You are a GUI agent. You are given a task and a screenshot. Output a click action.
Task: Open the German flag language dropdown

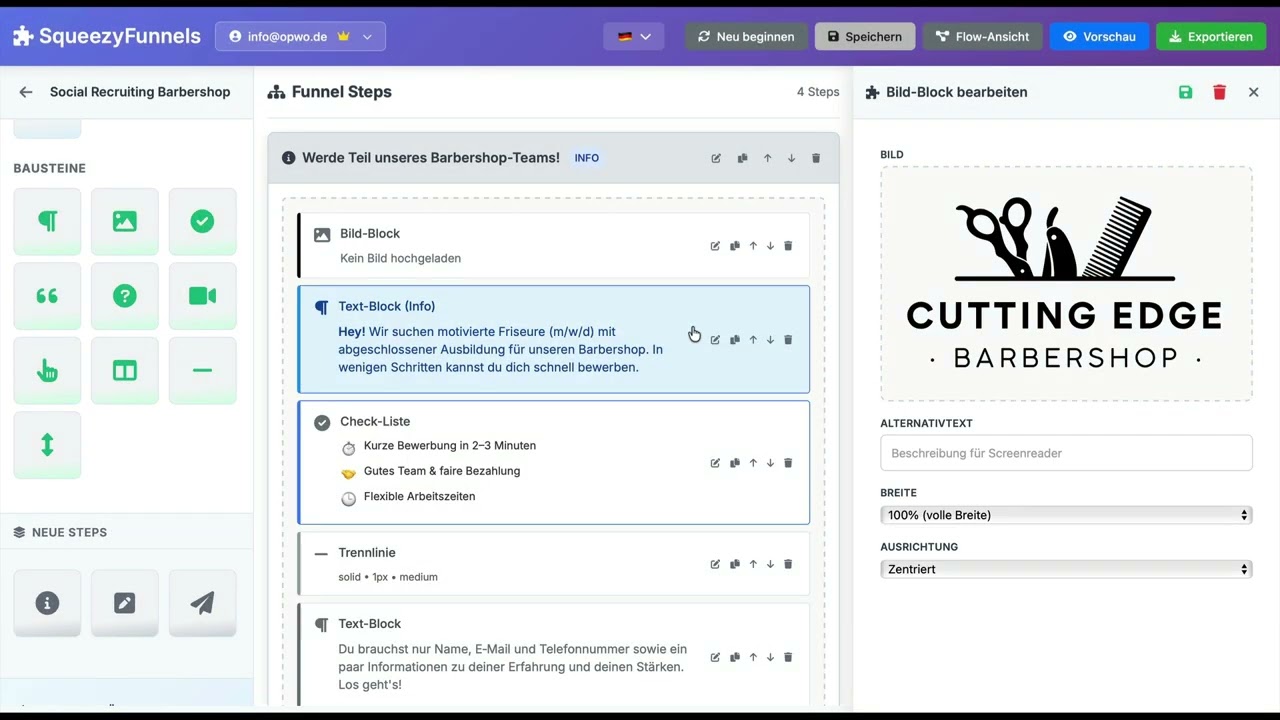pos(634,36)
